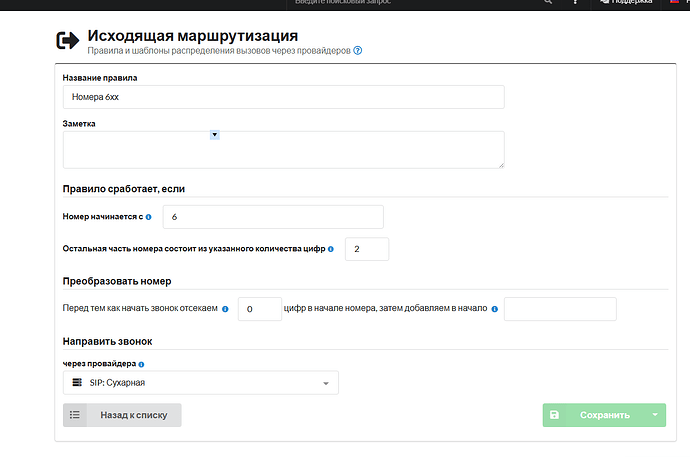
Task: Open the 'SIP: Сухарная' provider dropdown
Action: pos(201,383)
